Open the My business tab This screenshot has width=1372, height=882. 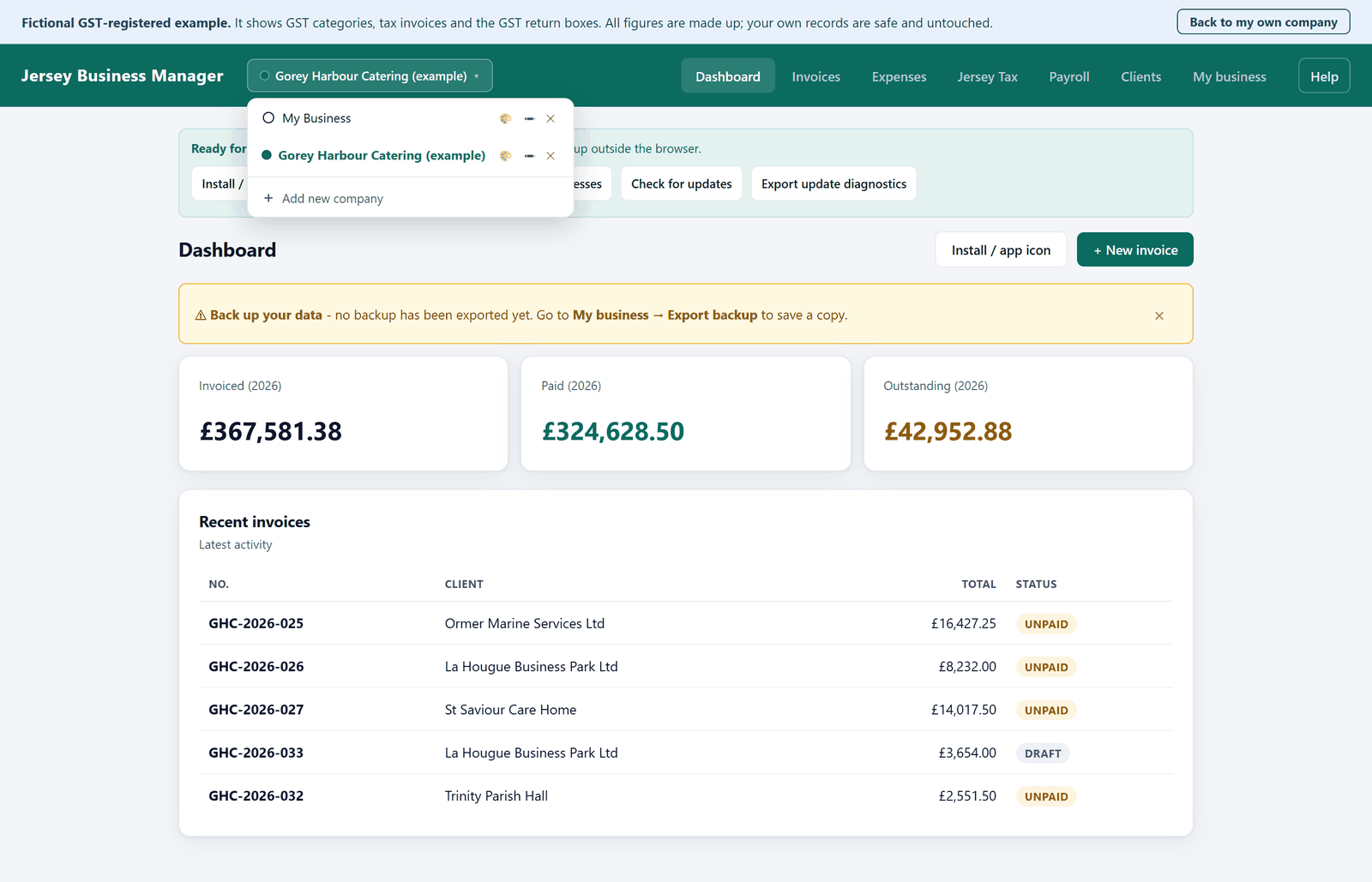pyautogui.click(x=1230, y=76)
